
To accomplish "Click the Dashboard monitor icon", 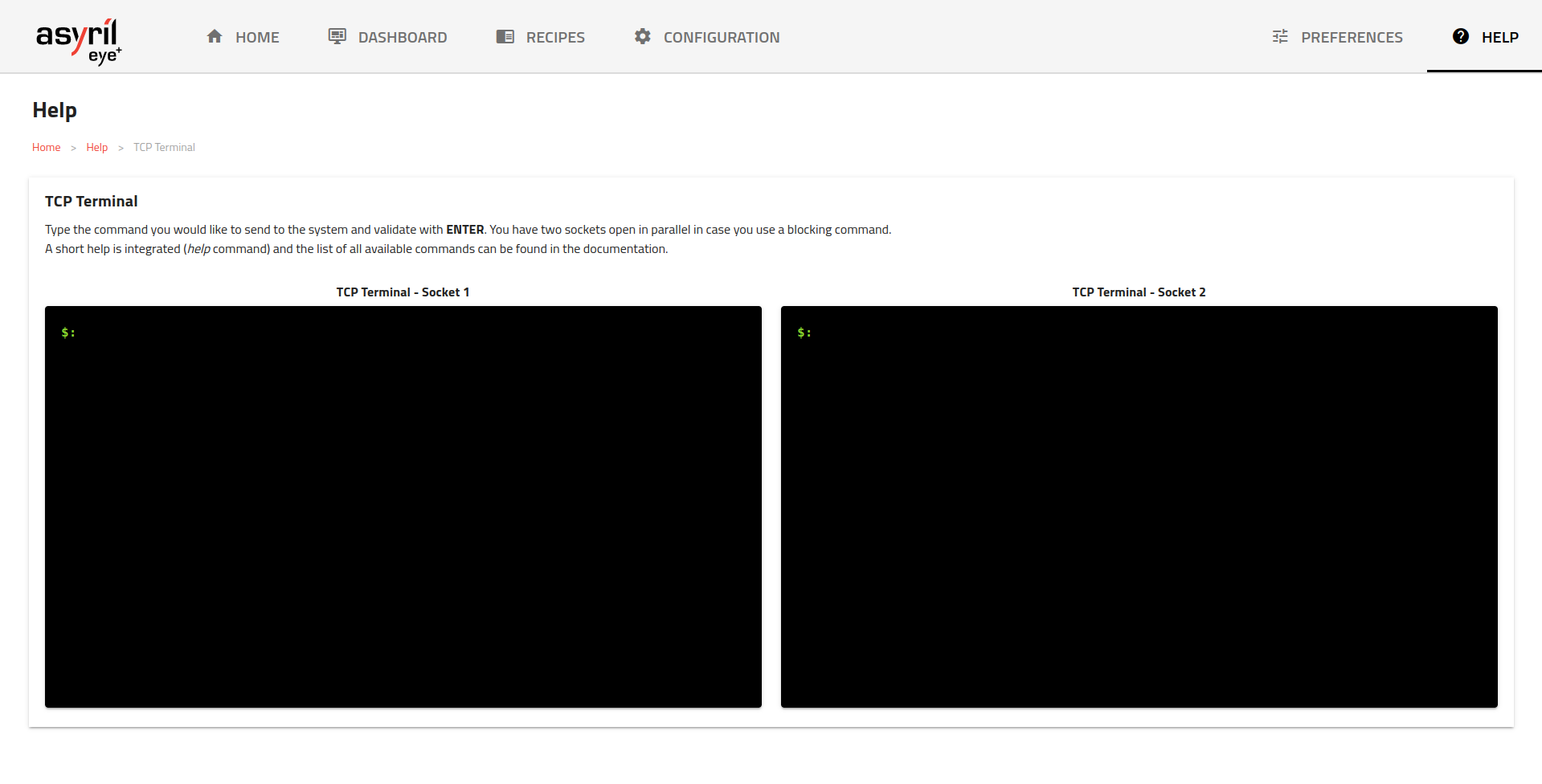I will 337,36.
